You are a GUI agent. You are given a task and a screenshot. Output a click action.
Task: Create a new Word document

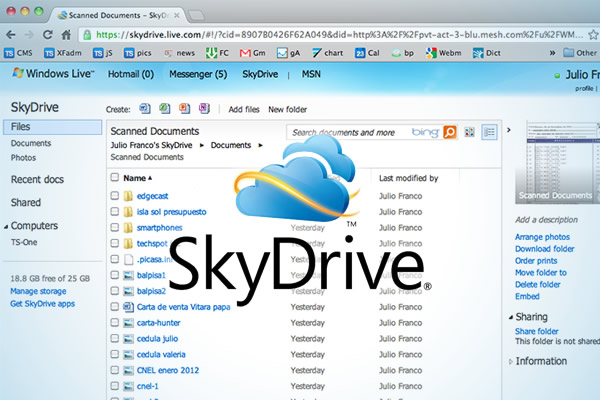pyautogui.click(x=145, y=109)
